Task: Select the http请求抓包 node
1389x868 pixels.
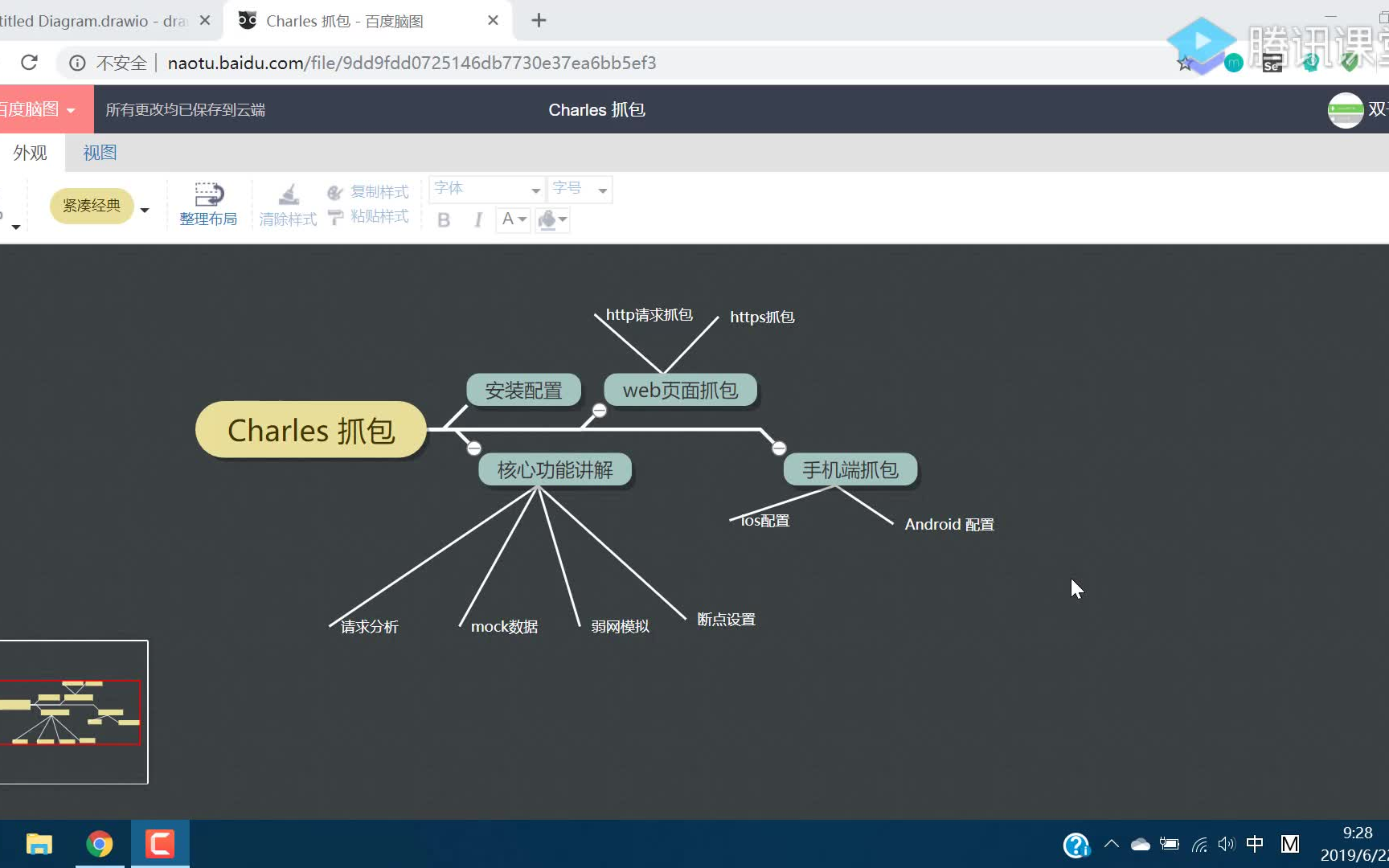Action: click(x=649, y=315)
